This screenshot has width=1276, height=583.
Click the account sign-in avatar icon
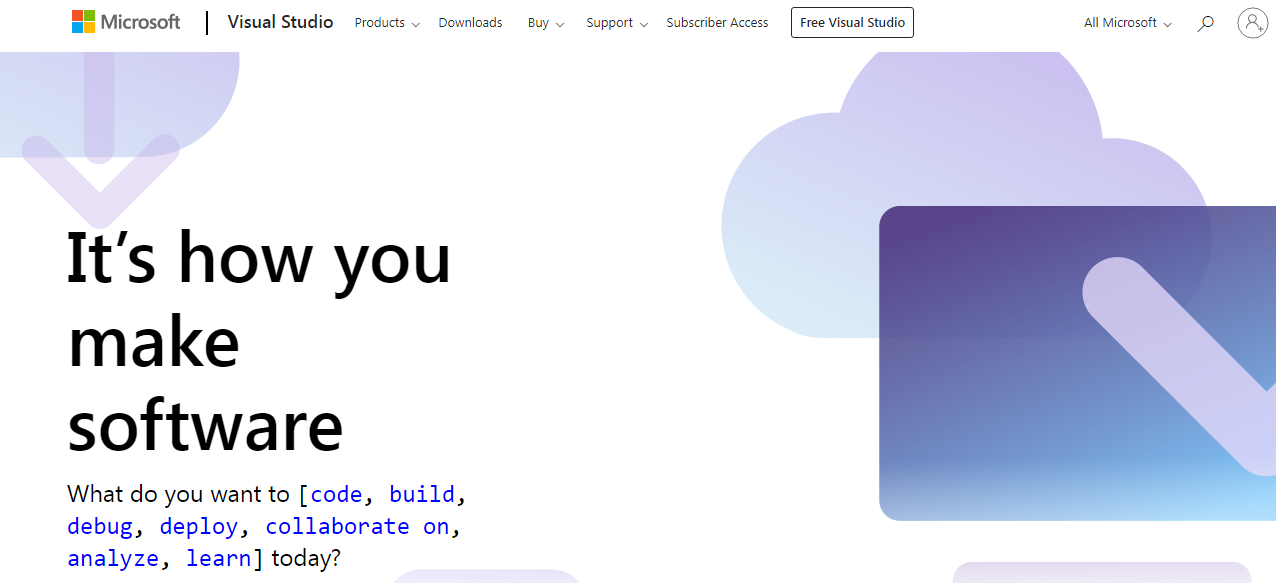click(x=1252, y=23)
